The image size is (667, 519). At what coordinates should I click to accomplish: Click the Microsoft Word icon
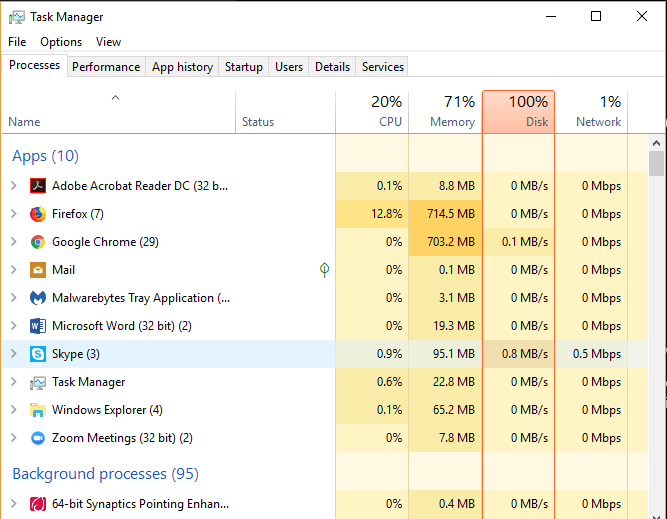(38, 326)
